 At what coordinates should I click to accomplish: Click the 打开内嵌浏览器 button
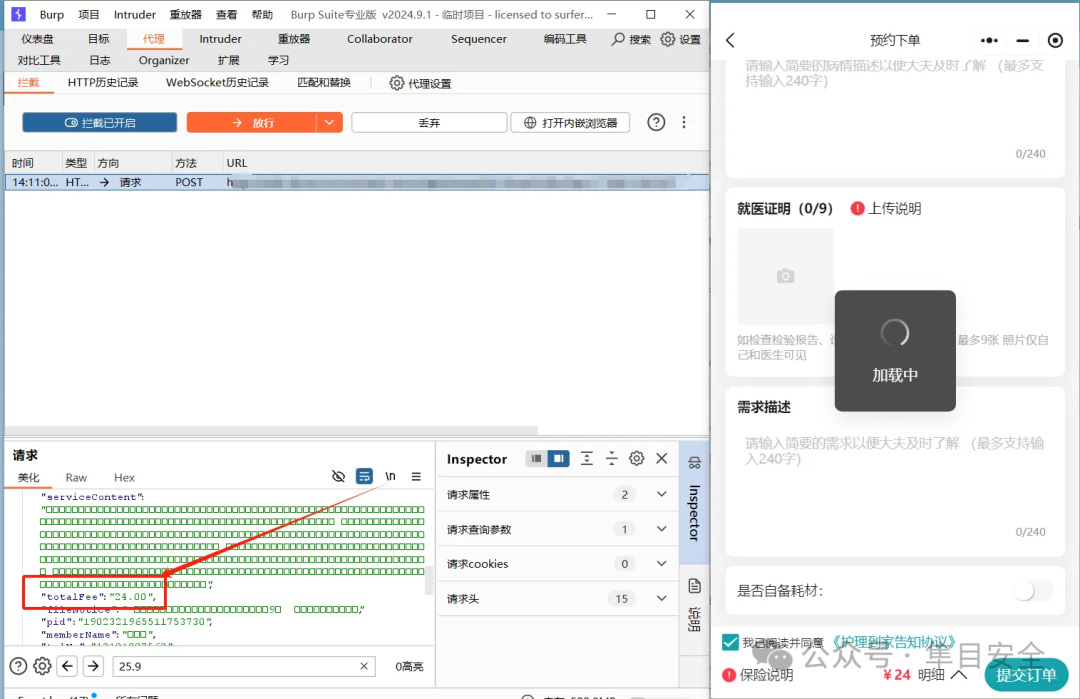(570, 123)
